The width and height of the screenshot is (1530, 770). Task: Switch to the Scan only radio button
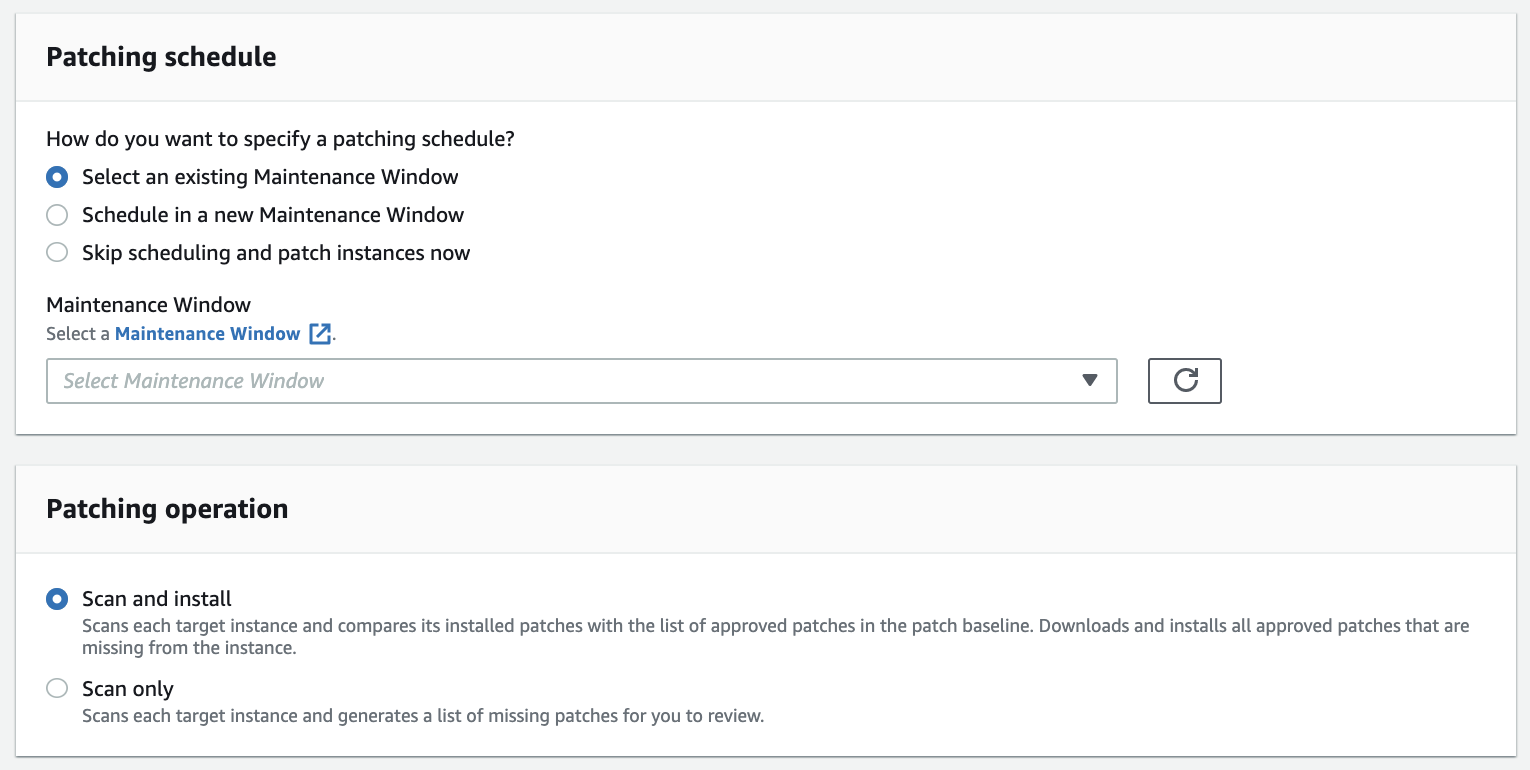coord(58,689)
